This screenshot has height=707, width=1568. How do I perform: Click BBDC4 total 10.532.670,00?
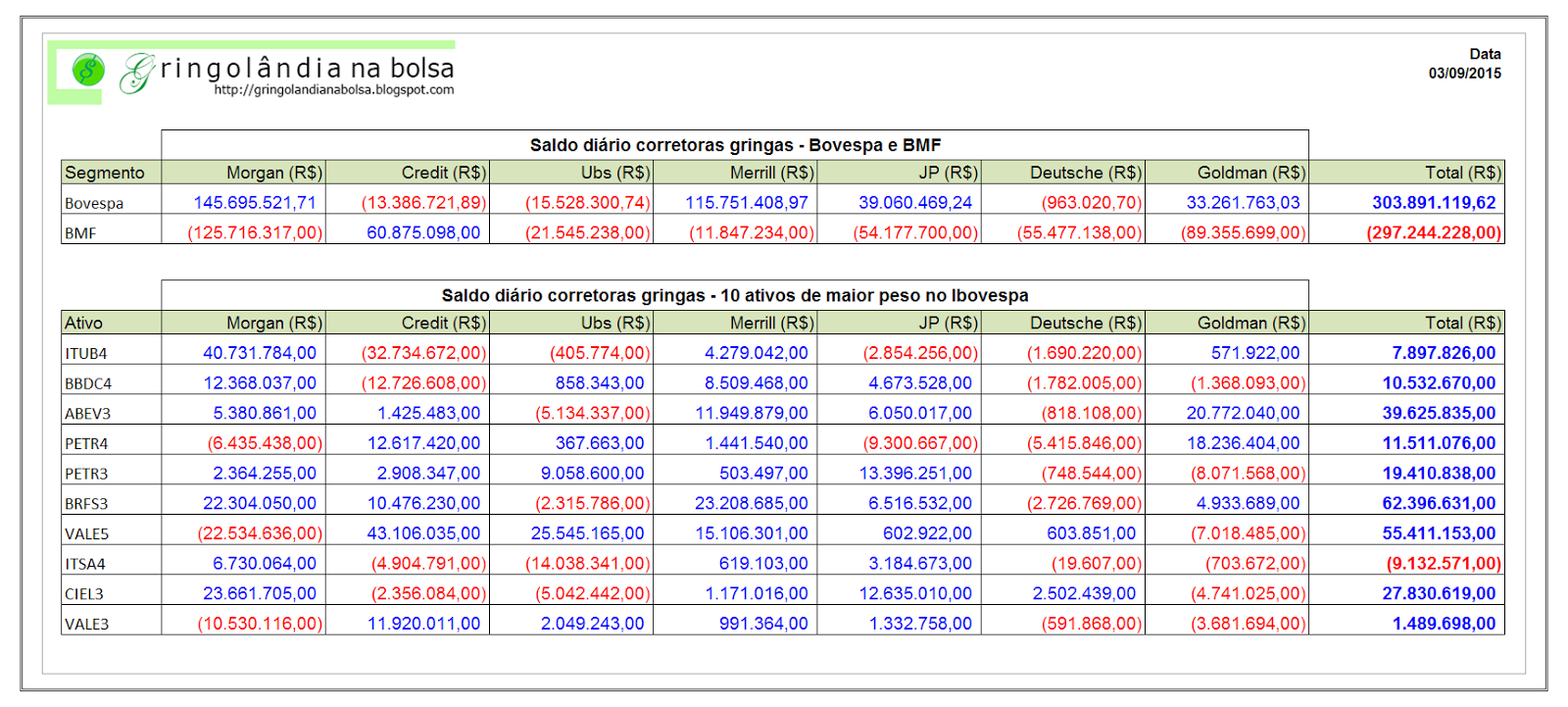[1439, 383]
